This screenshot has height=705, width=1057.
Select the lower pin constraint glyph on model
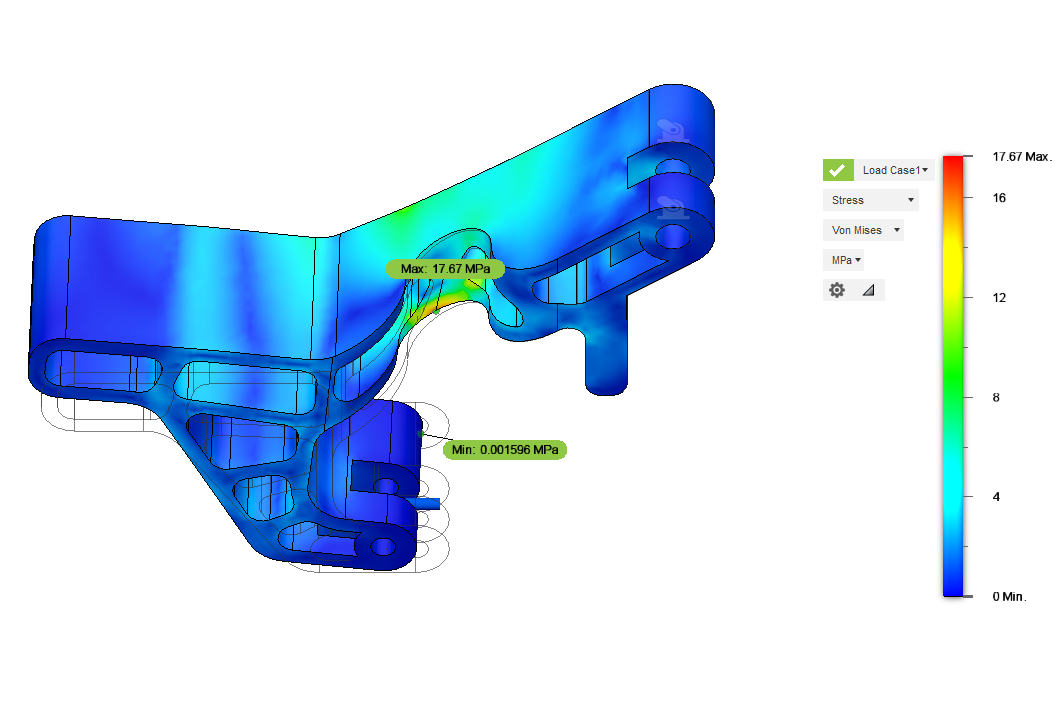click(x=671, y=207)
